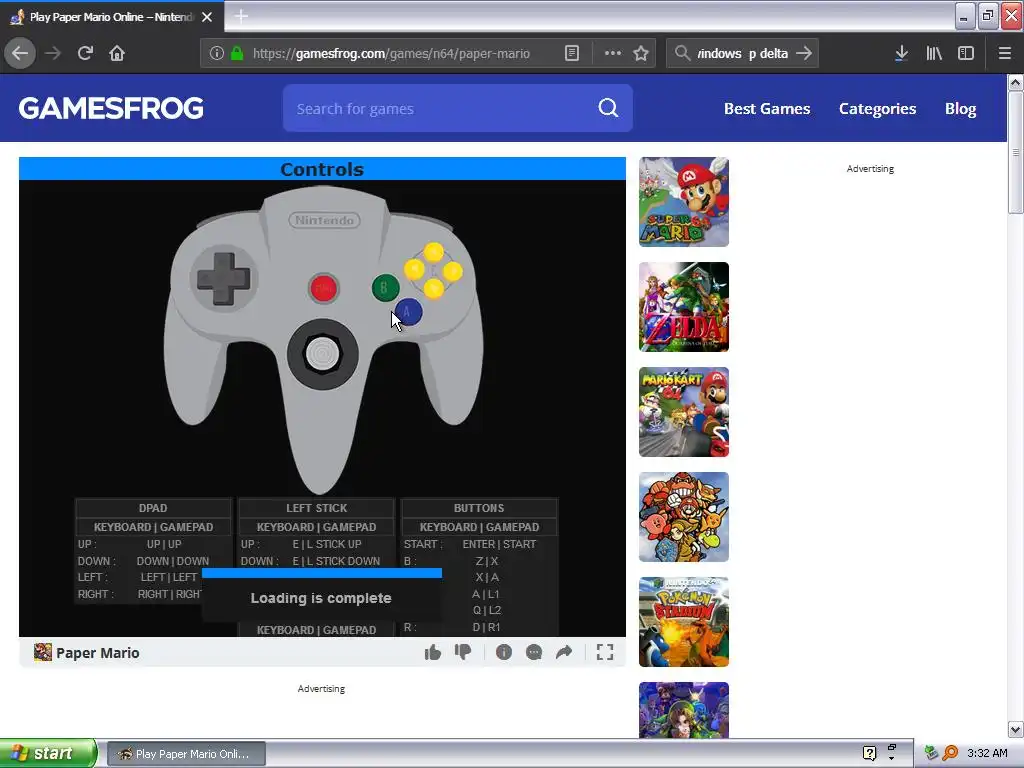Open the site information icon in address bar
1024x768 pixels.
click(x=217, y=53)
